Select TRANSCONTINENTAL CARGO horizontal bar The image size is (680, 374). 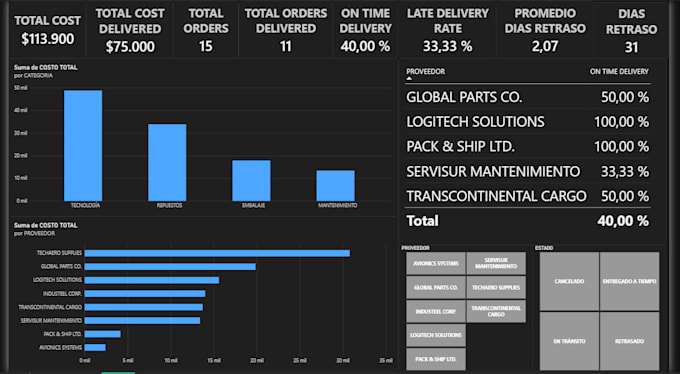pos(144,307)
